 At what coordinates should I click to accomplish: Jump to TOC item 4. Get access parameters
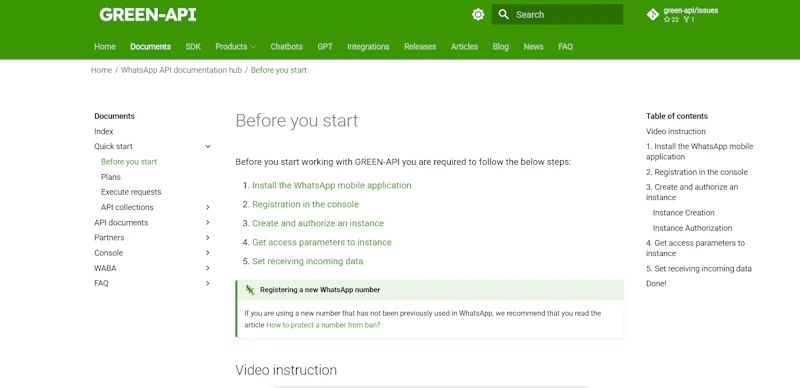pyautogui.click(x=695, y=248)
